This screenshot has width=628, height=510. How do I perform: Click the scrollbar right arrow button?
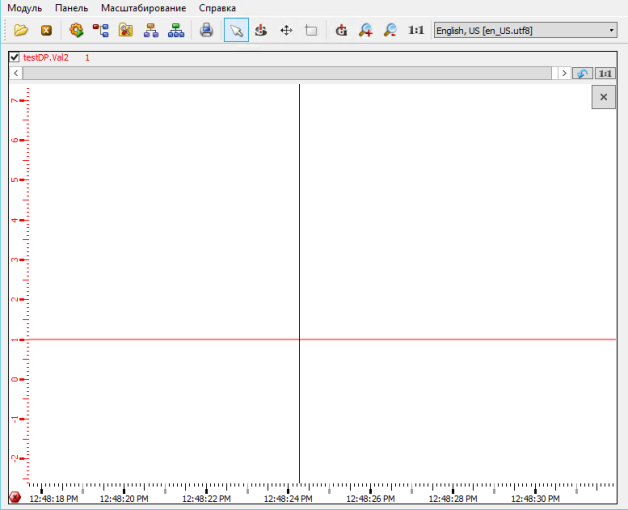pyautogui.click(x=564, y=74)
